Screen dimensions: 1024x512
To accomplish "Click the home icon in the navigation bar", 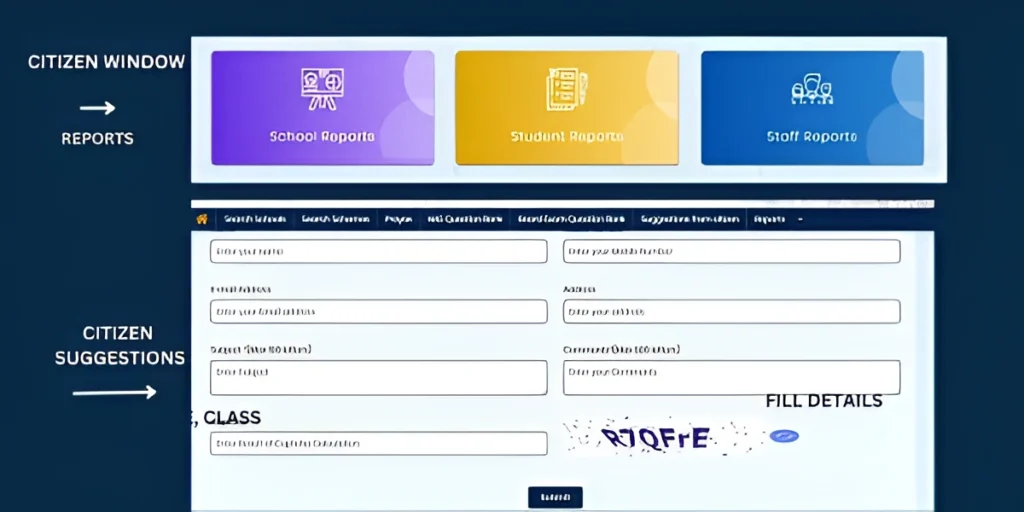I will pyautogui.click(x=202, y=219).
